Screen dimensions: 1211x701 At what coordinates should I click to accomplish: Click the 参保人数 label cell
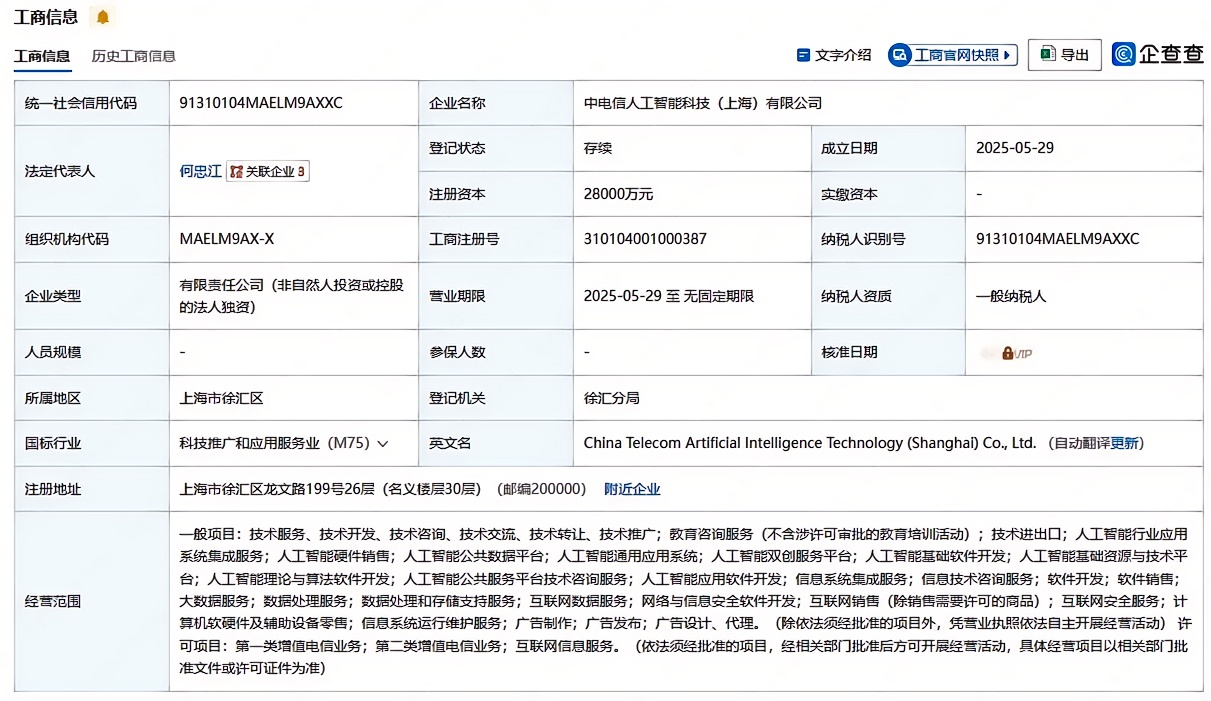pos(496,352)
